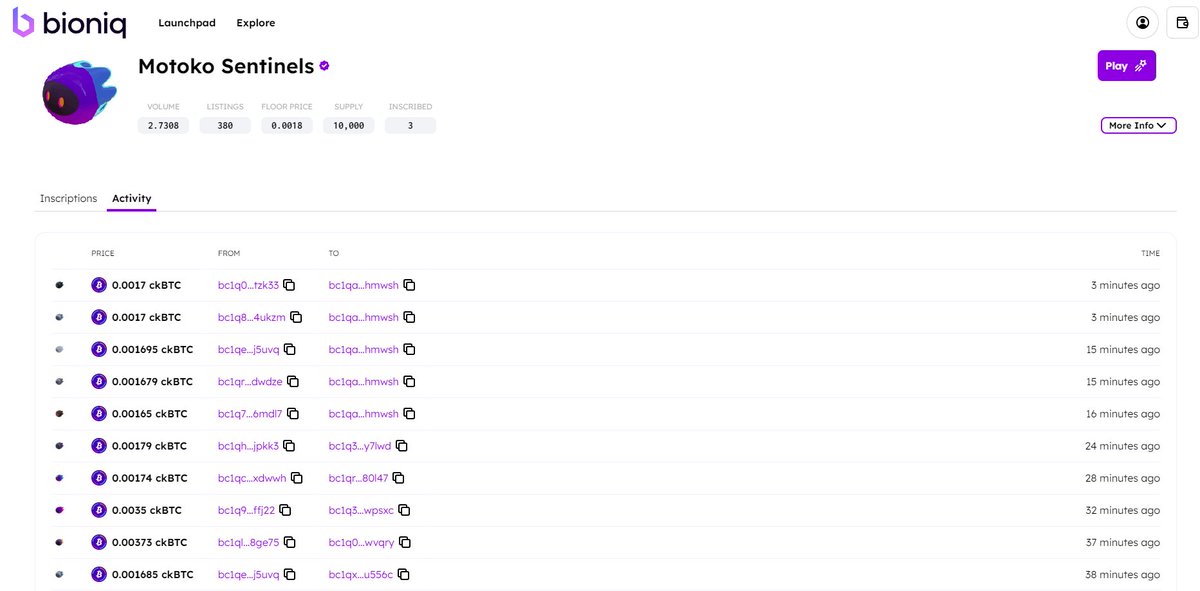Open the Explore menu
This screenshot has width=1200, height=591.
[x=256, y=23]
